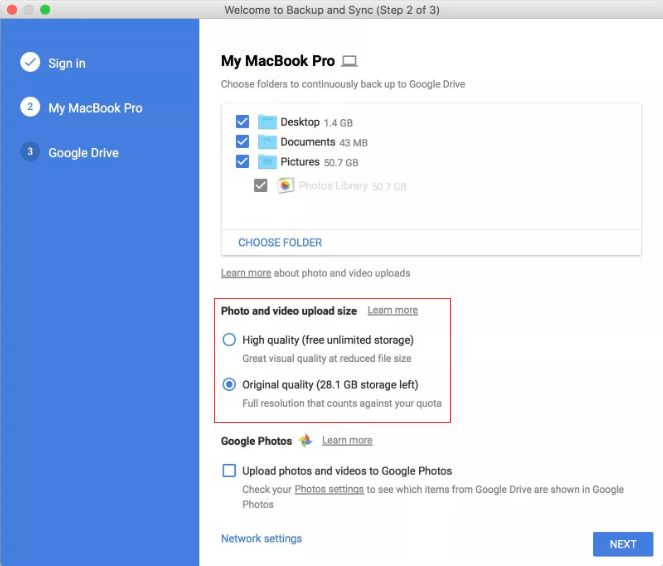Screen dimensions: 663x566
Task: Select Original quality radio button
Action: [229, 385]
